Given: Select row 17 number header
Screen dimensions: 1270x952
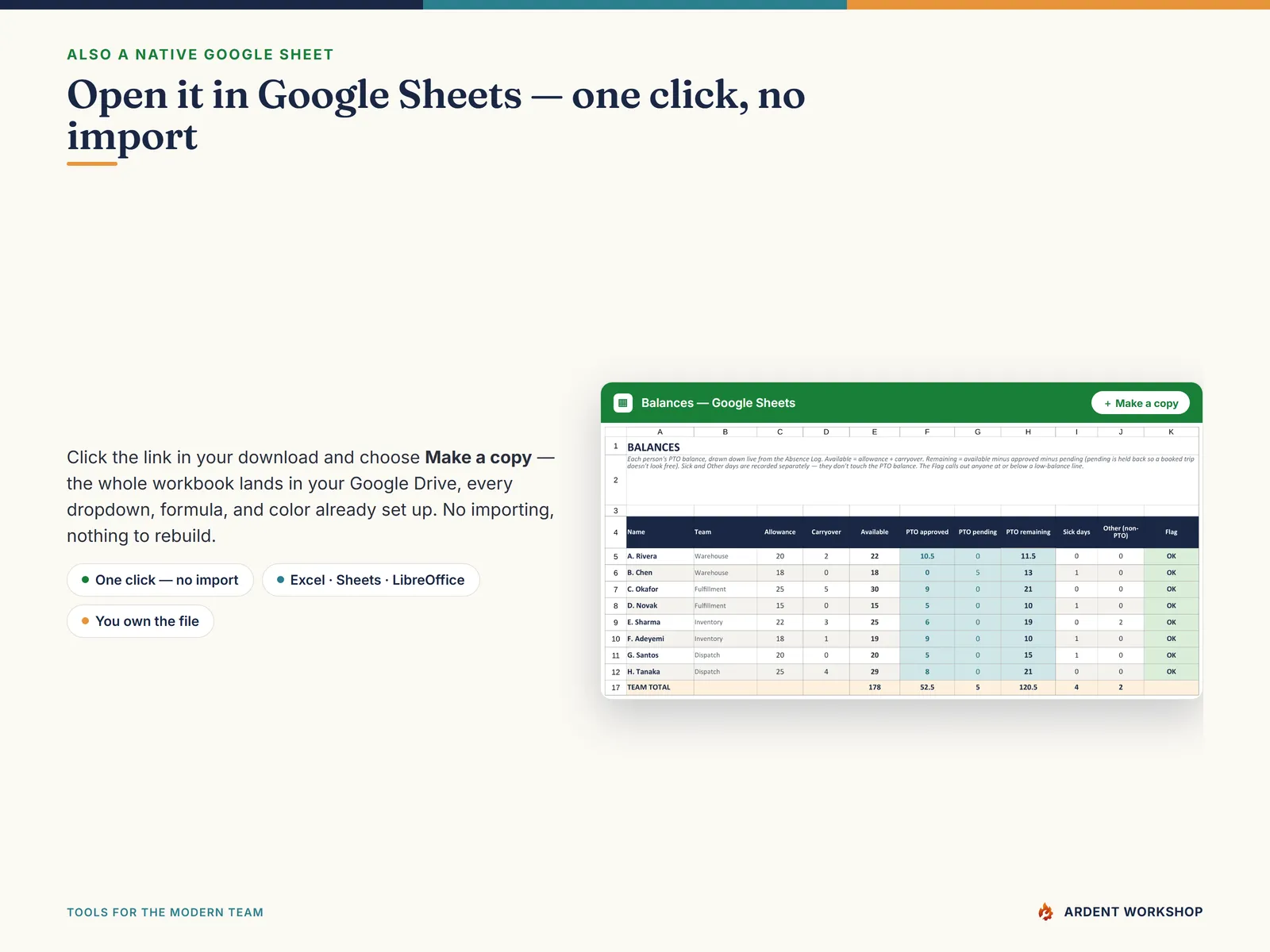Looking at the screenshot, I should tap(615, 688).
